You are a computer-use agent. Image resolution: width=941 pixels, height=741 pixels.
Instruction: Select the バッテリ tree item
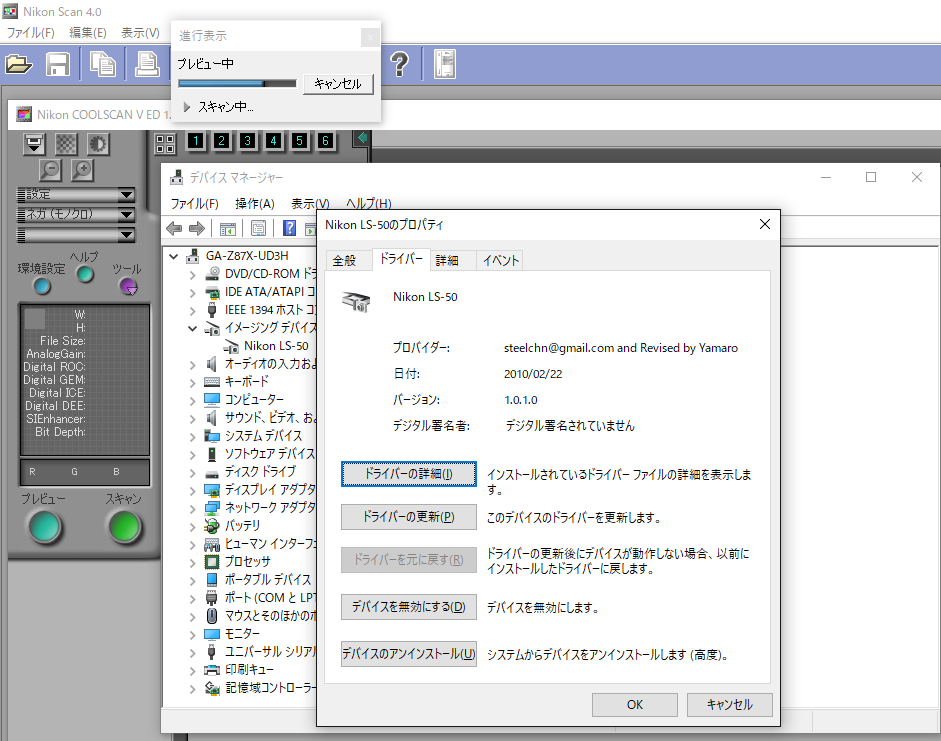pos(242,526)
